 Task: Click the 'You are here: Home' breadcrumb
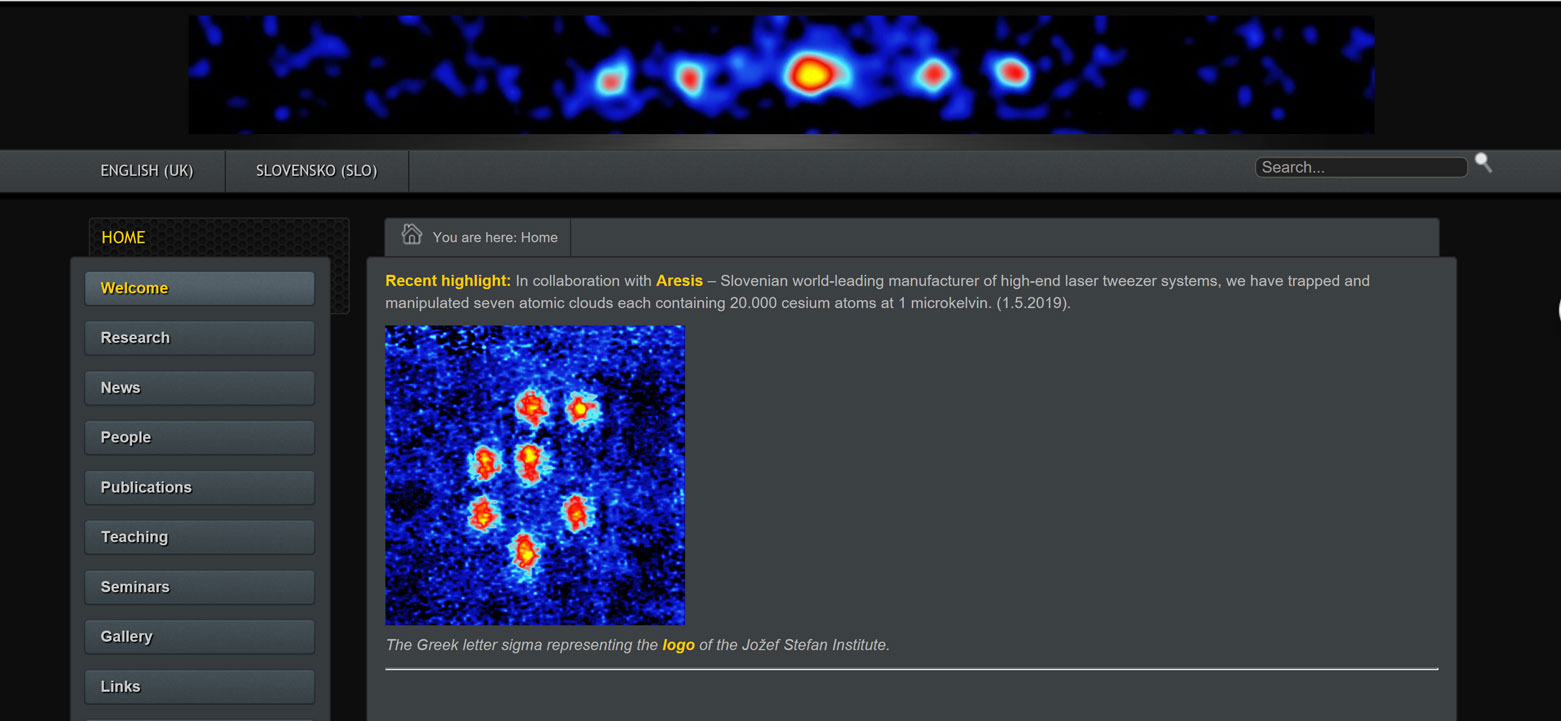pos(495,237)
